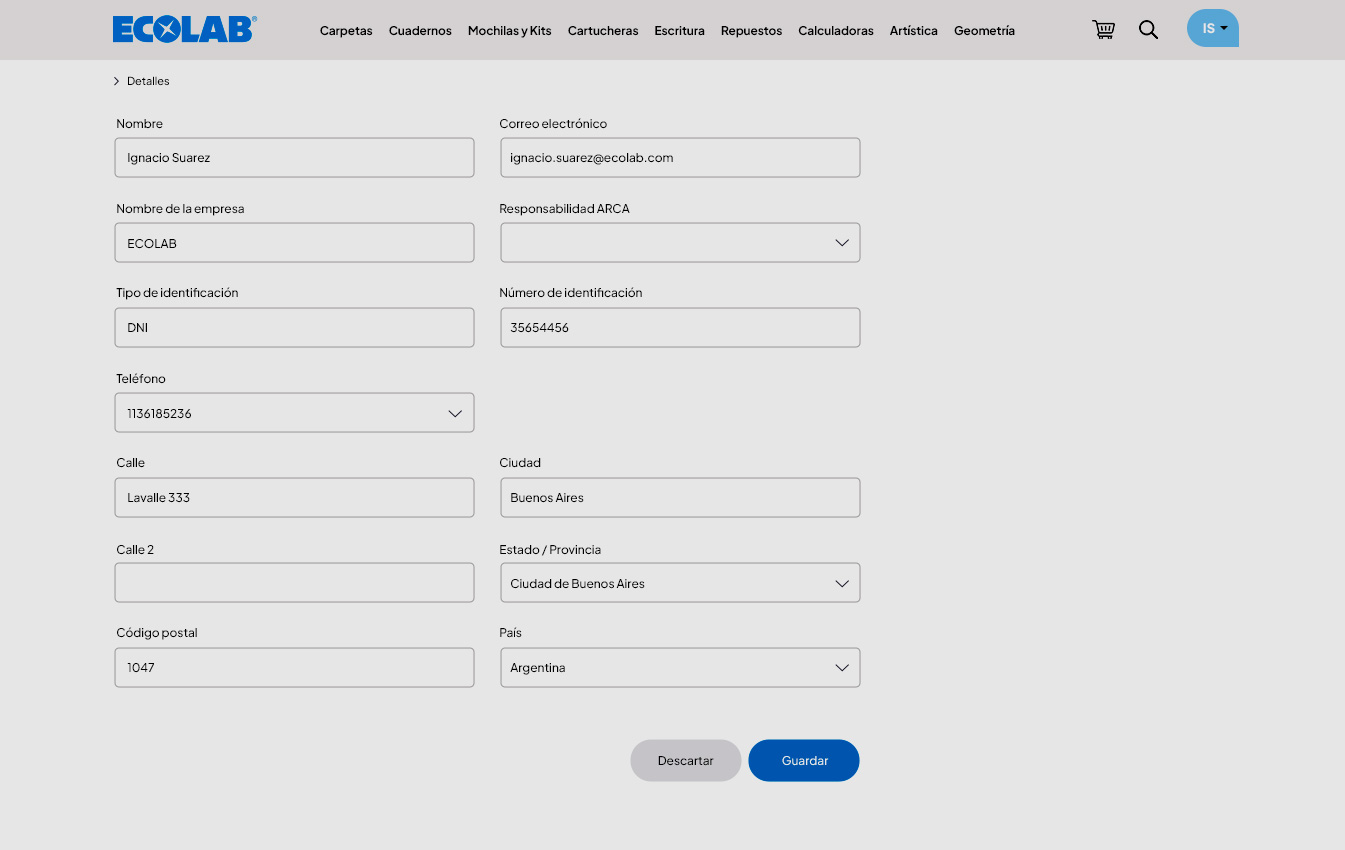Expand the Teléfono dropdown
Image resolution: width=1345 pixels, height=850 pixels.
click(294, 413)
